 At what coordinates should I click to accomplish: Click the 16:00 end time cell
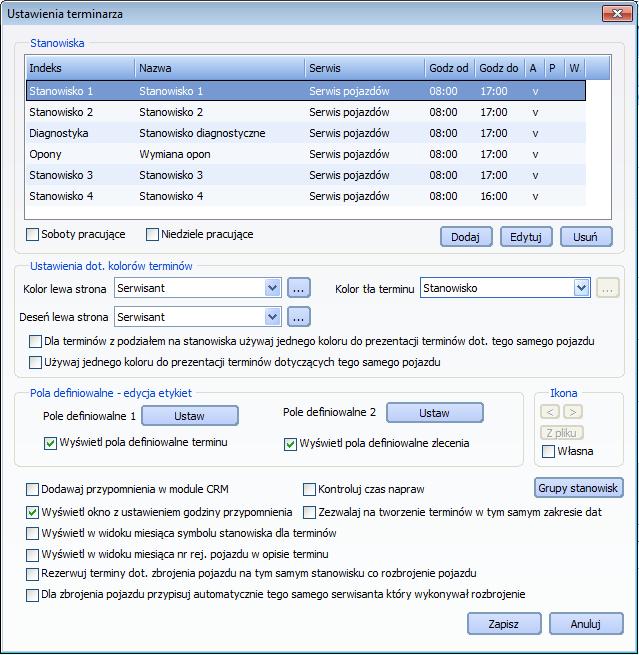click(494, 196)
